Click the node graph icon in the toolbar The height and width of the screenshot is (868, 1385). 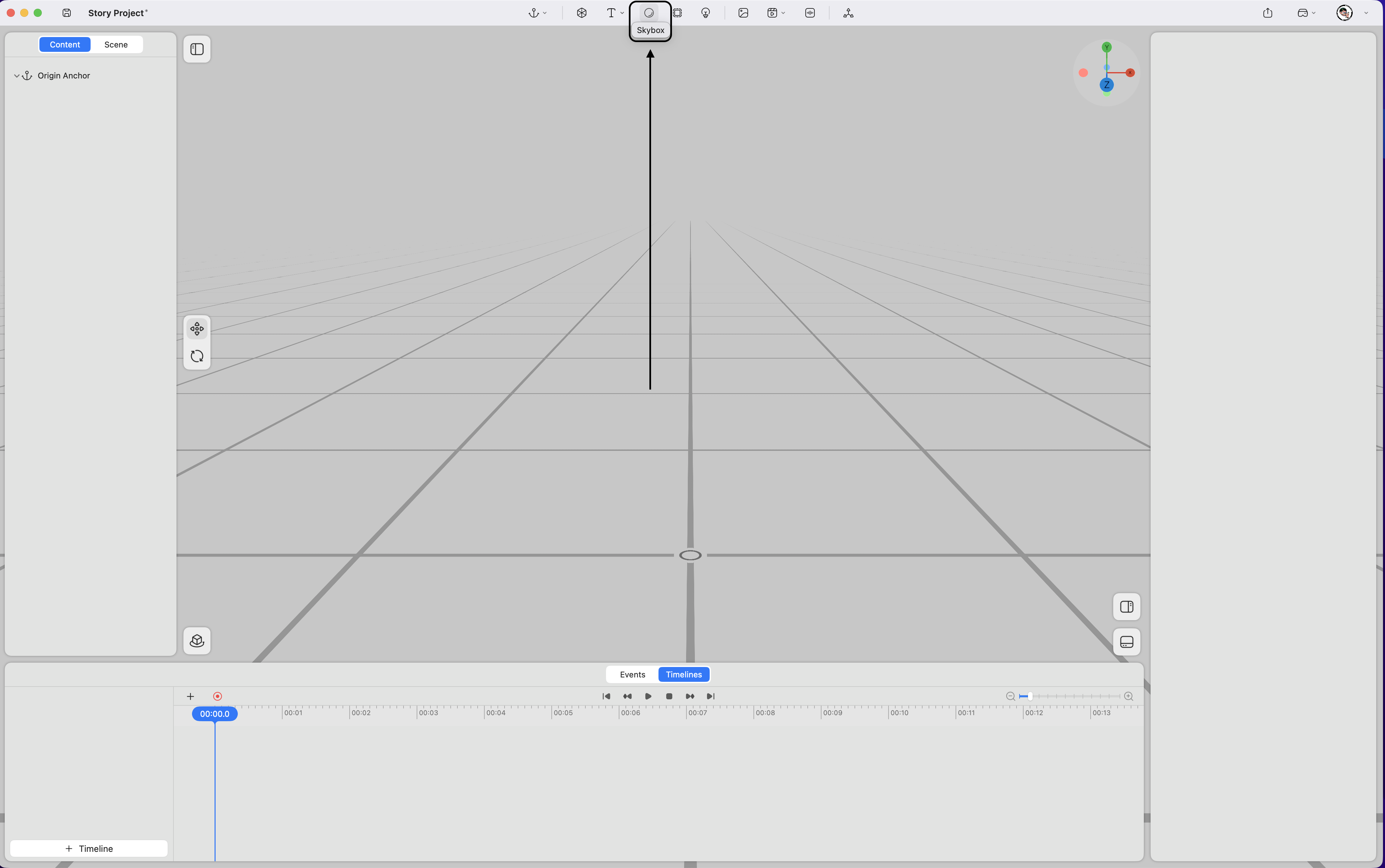pyautogui.click(x=848, y=13)
